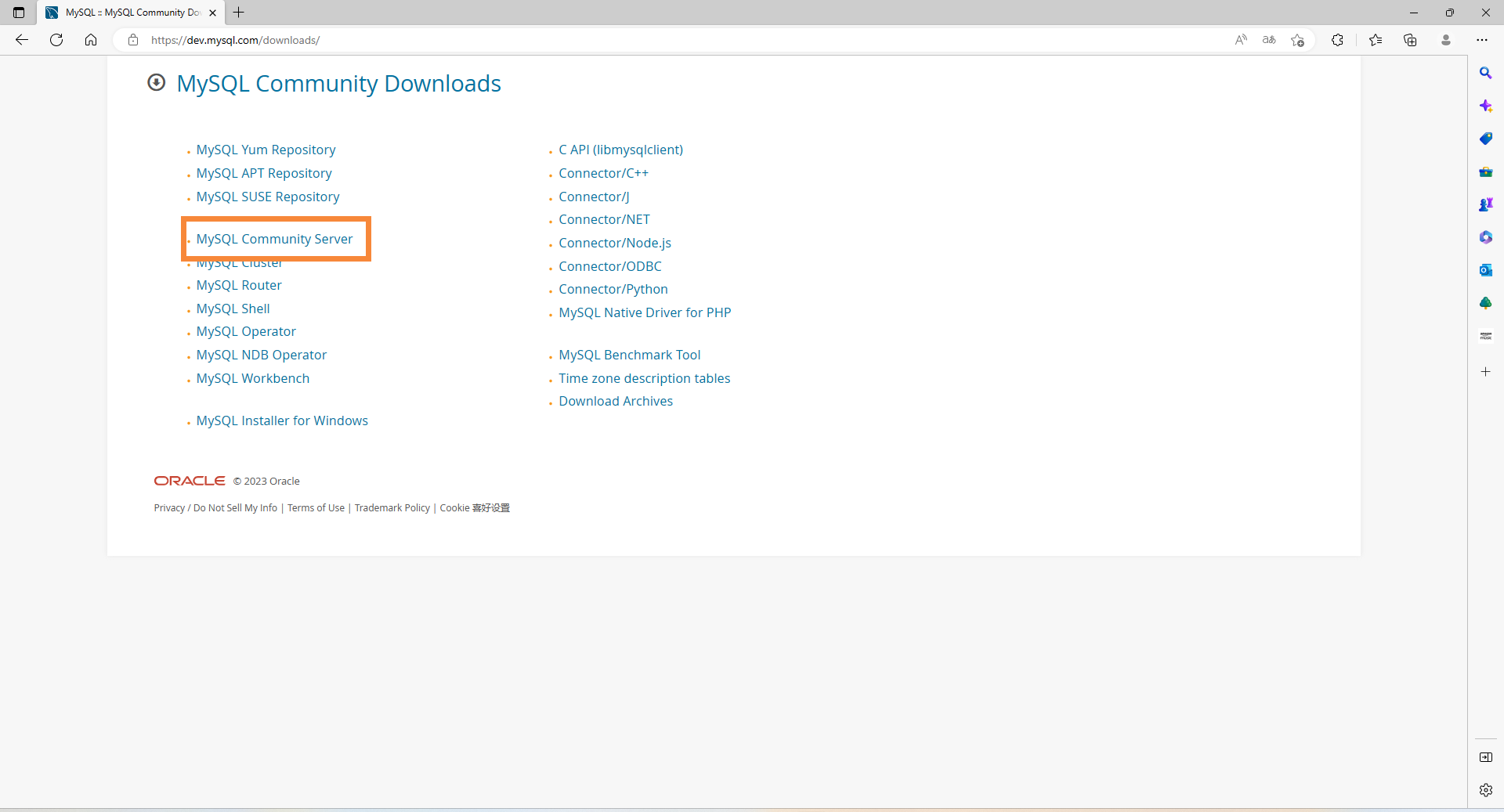Select the MySQL Community Downloads tab

(131, 13)
